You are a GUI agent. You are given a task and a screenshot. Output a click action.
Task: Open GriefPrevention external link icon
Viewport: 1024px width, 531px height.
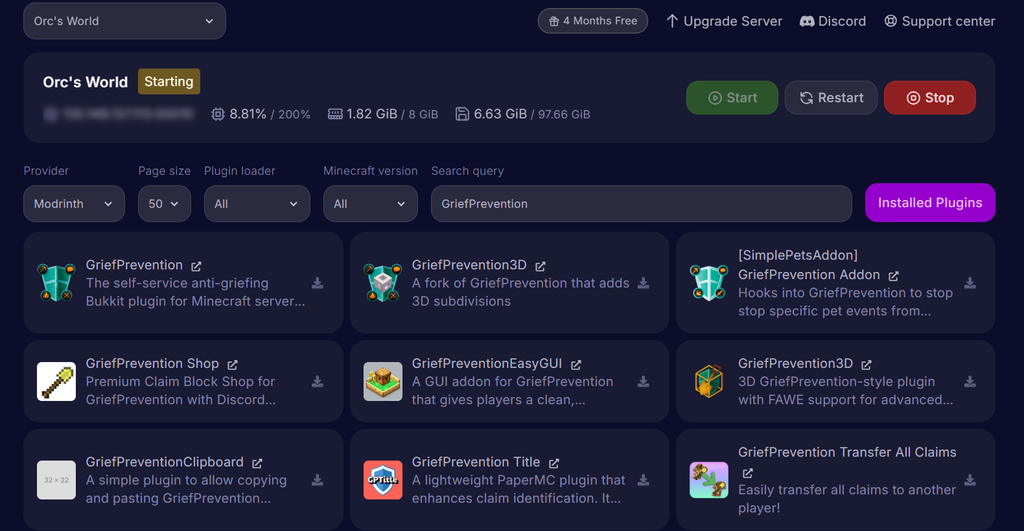click(196, 266)
